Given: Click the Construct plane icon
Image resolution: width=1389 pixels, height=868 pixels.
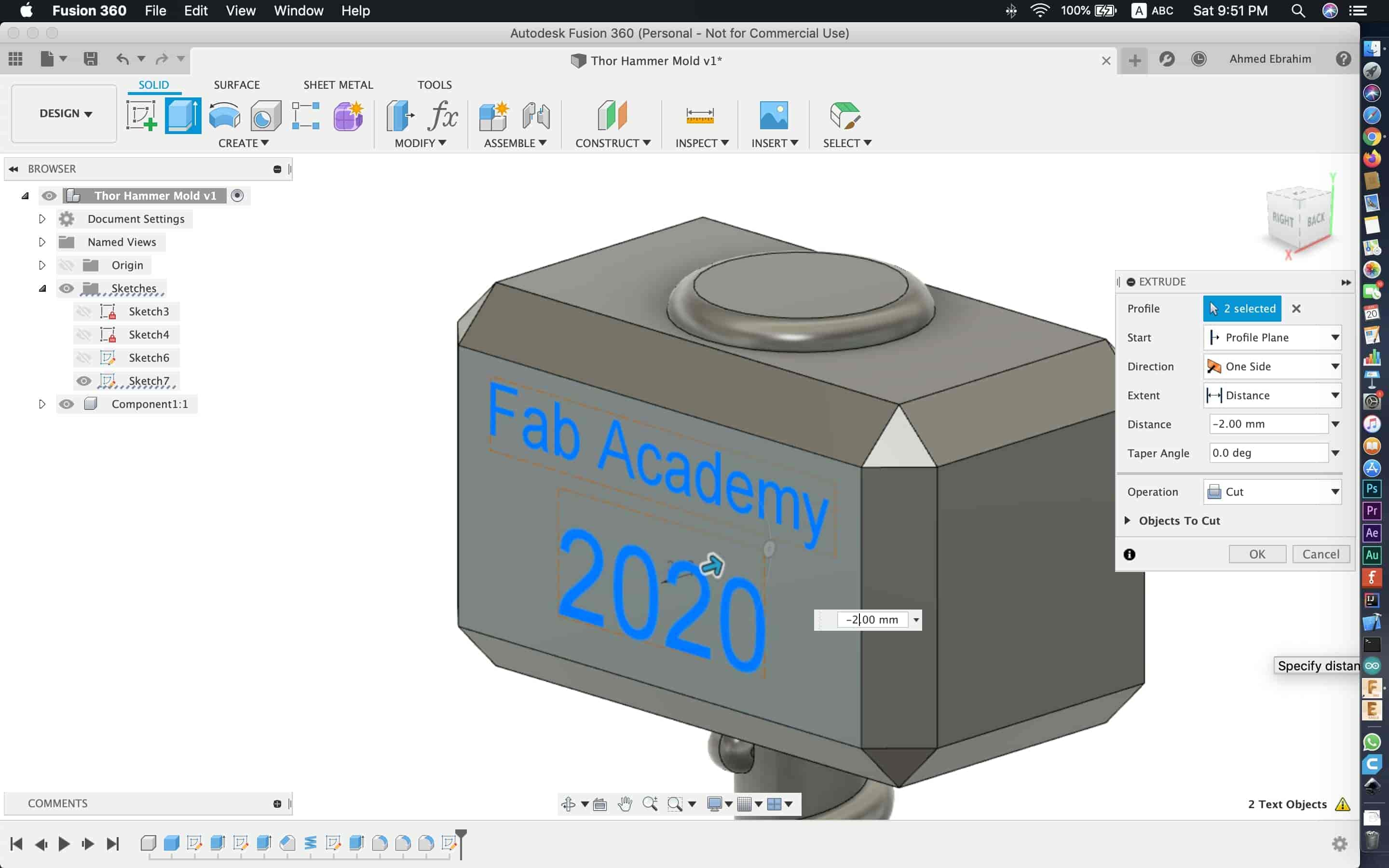Looking at the screenshot, I should [x=613, y=115].
